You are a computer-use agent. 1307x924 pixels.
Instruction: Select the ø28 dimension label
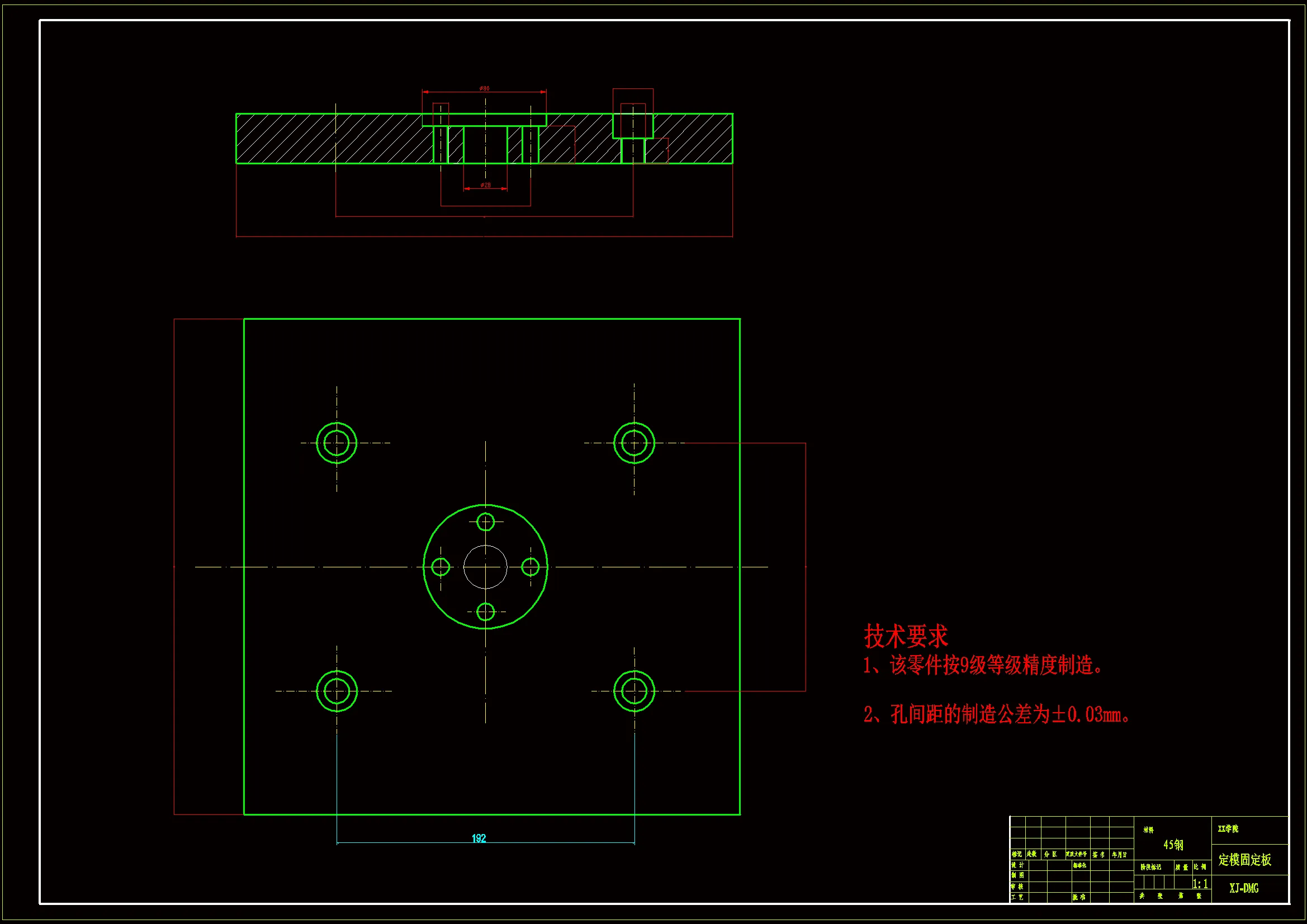tap(486, 185)
